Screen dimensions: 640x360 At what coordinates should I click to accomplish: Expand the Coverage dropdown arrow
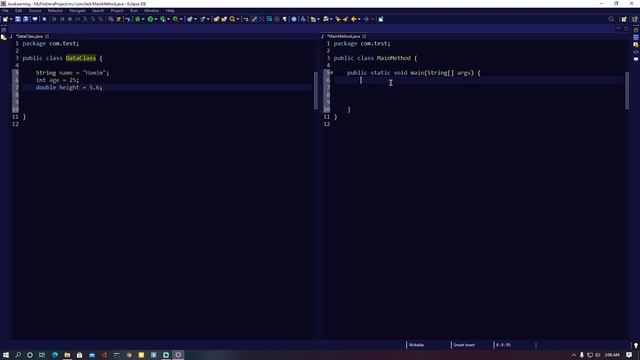tap(168, 19)
